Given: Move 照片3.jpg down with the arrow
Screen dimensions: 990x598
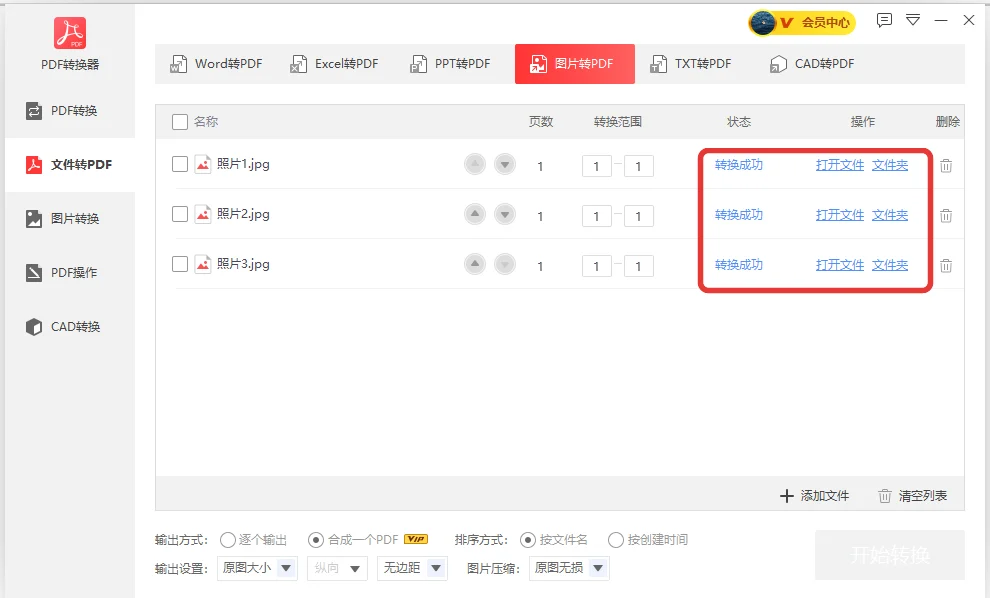Looking at the screenshot, I should coord(505,264).
